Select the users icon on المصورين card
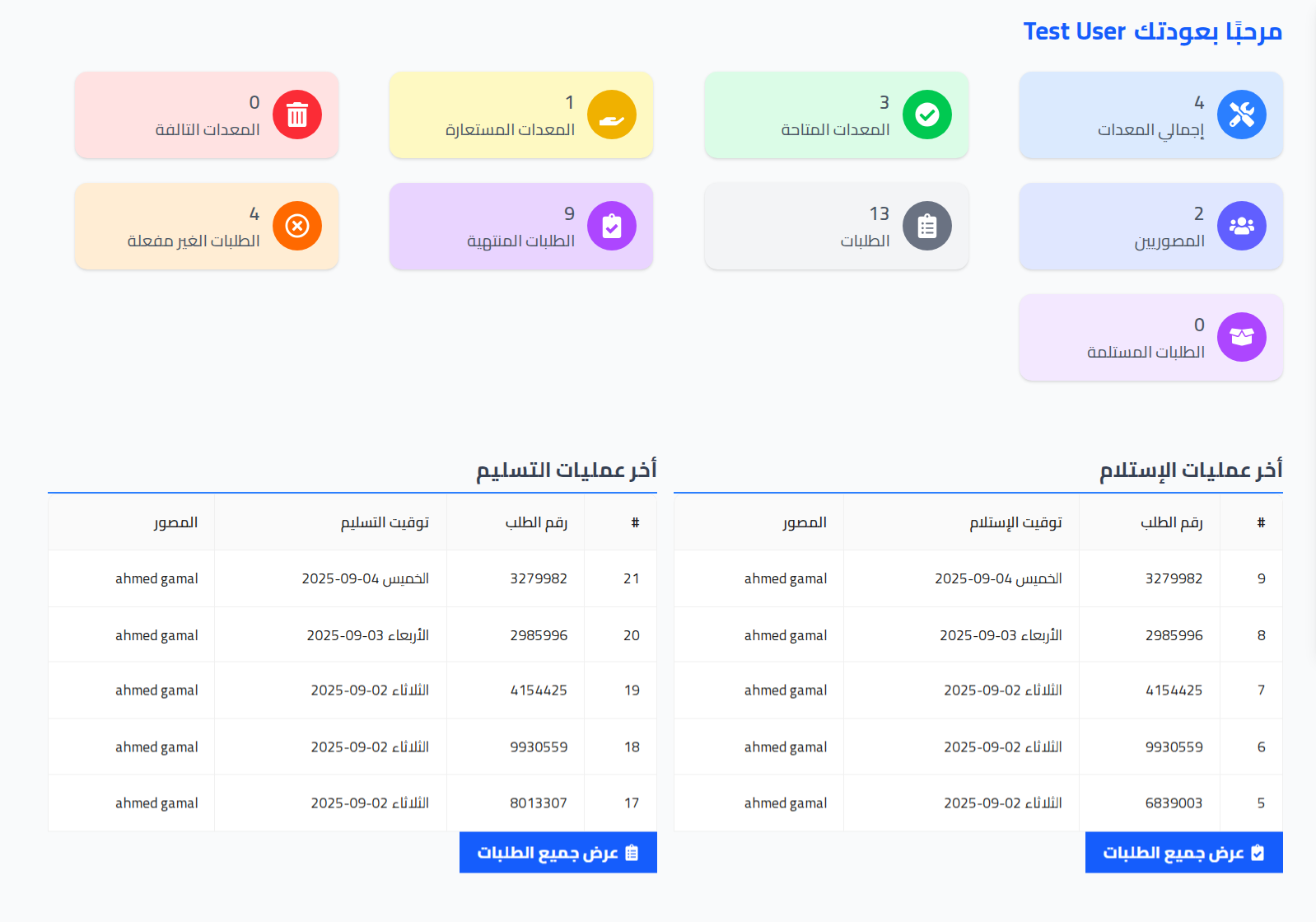 tap(1242, 226)
